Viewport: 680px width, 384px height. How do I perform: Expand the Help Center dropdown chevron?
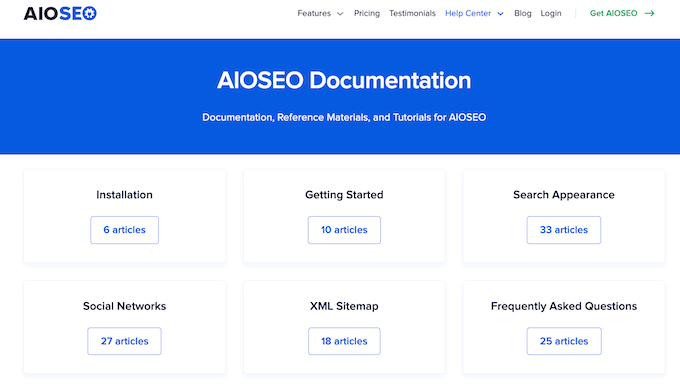tap(500, 14)
